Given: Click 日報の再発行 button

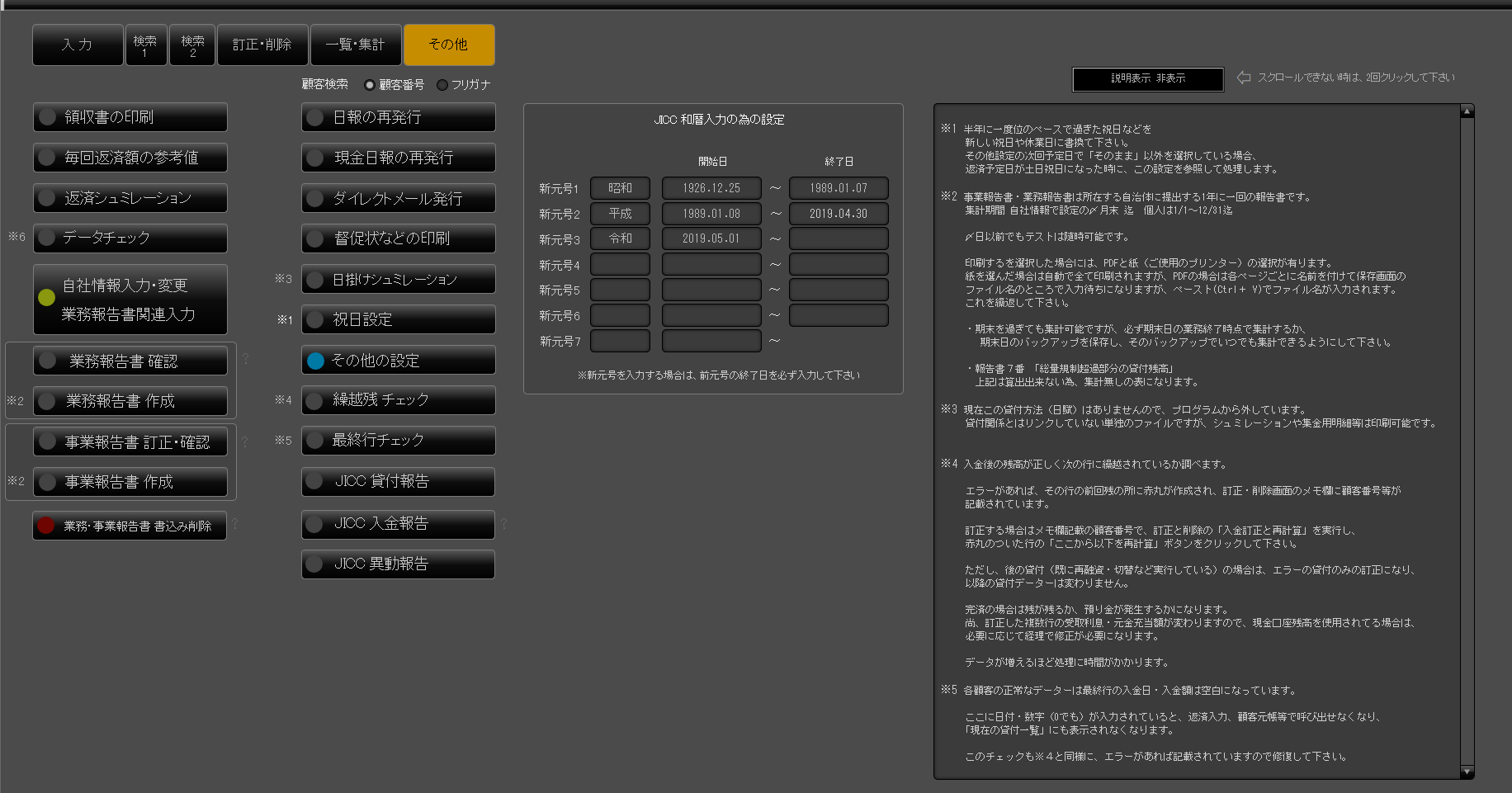Looking at the screenshot, I should [x=399, y=117].
